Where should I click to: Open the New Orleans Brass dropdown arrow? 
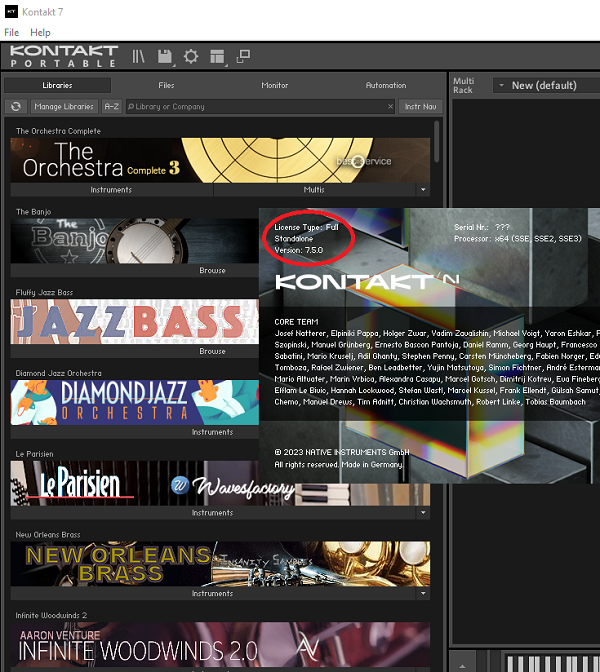(423, 593)
